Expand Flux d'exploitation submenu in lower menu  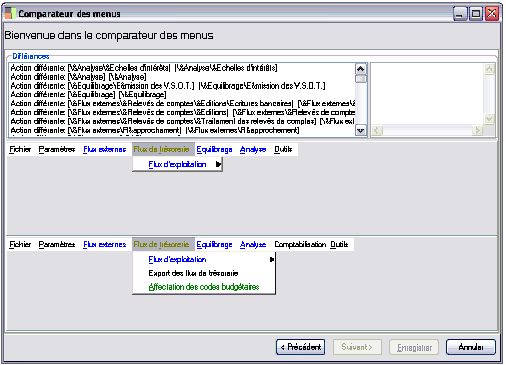click(204, 259)
